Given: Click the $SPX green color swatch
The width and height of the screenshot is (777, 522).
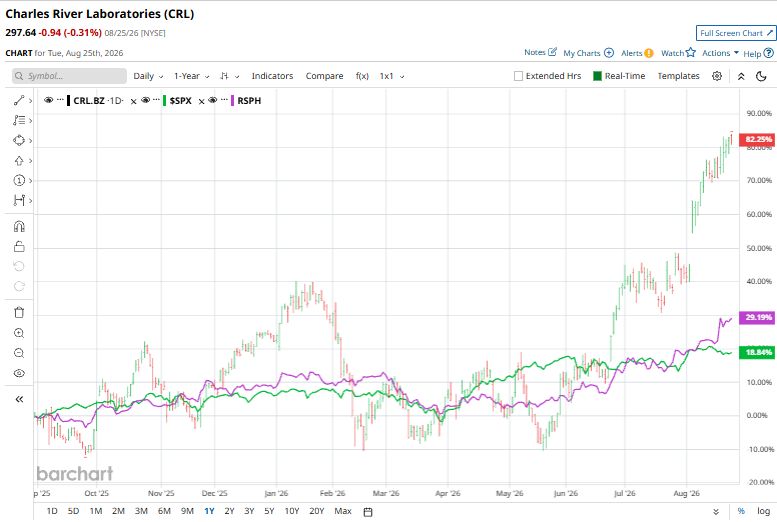Looking at the screenshot, I should click(165, 101).
